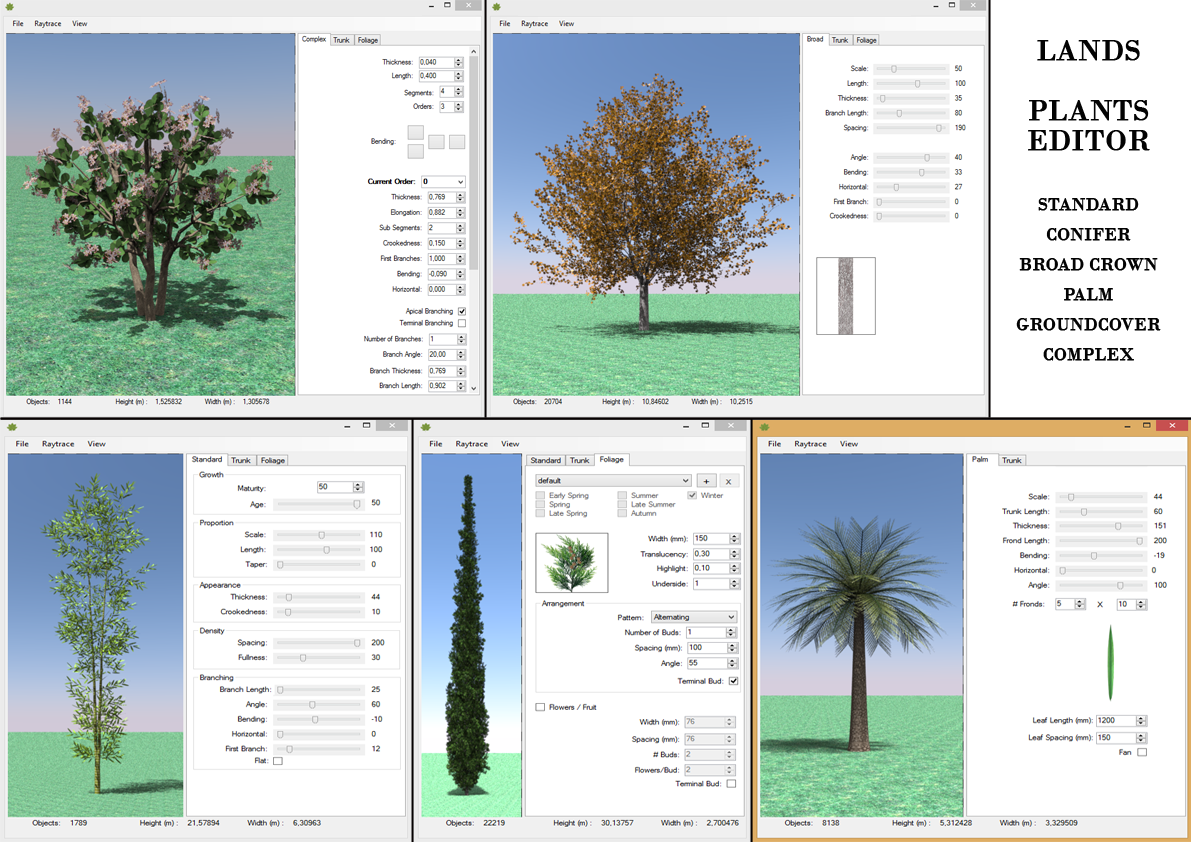The image size is (1191, 842).
Task: Click the rightmost Bending box in the Complex tab
Action: [456, 142]
